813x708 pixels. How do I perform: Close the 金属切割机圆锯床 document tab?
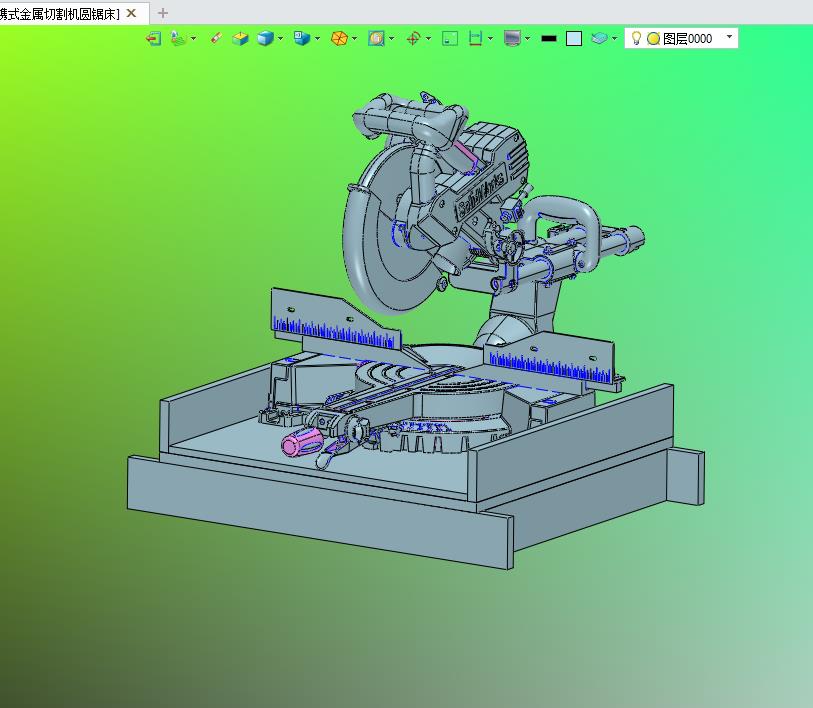tap(131, 13)
